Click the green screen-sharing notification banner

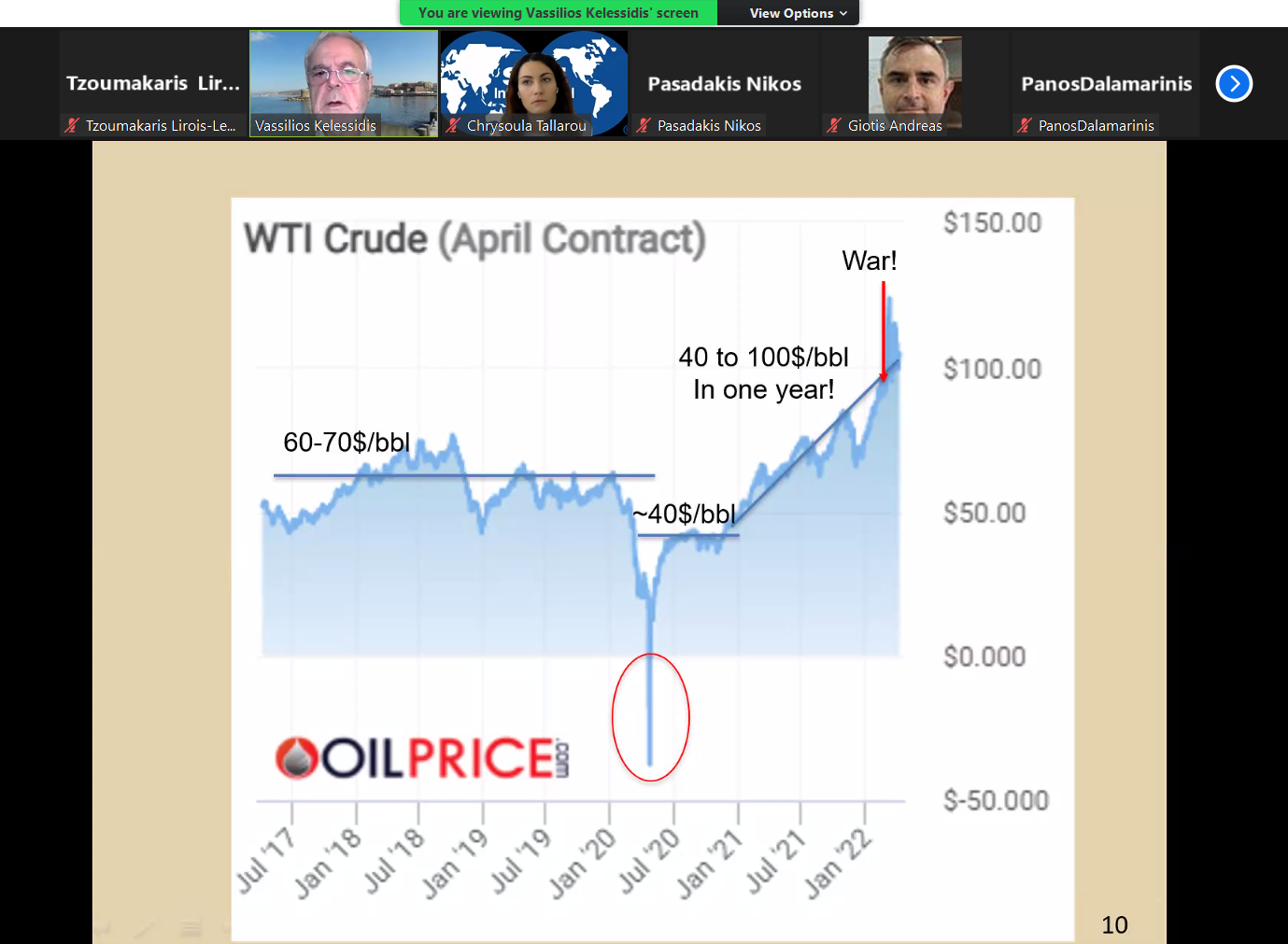[559, 13]
